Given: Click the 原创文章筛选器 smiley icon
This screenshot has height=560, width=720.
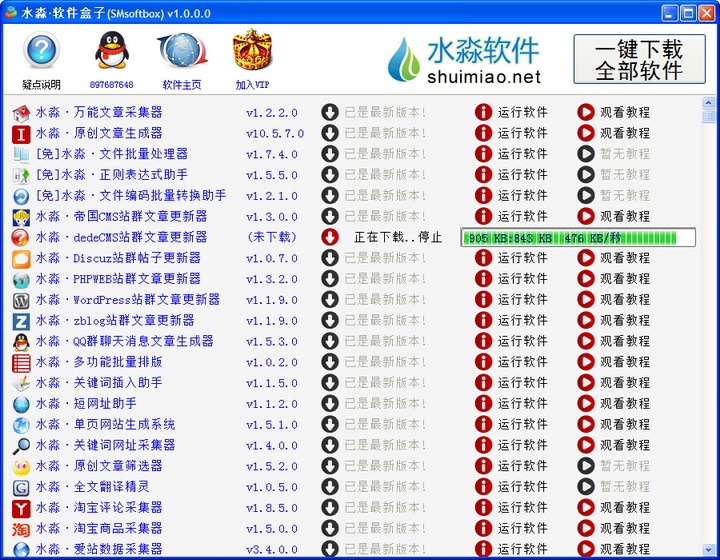Looking at the screenshot, I should point(21,466).
